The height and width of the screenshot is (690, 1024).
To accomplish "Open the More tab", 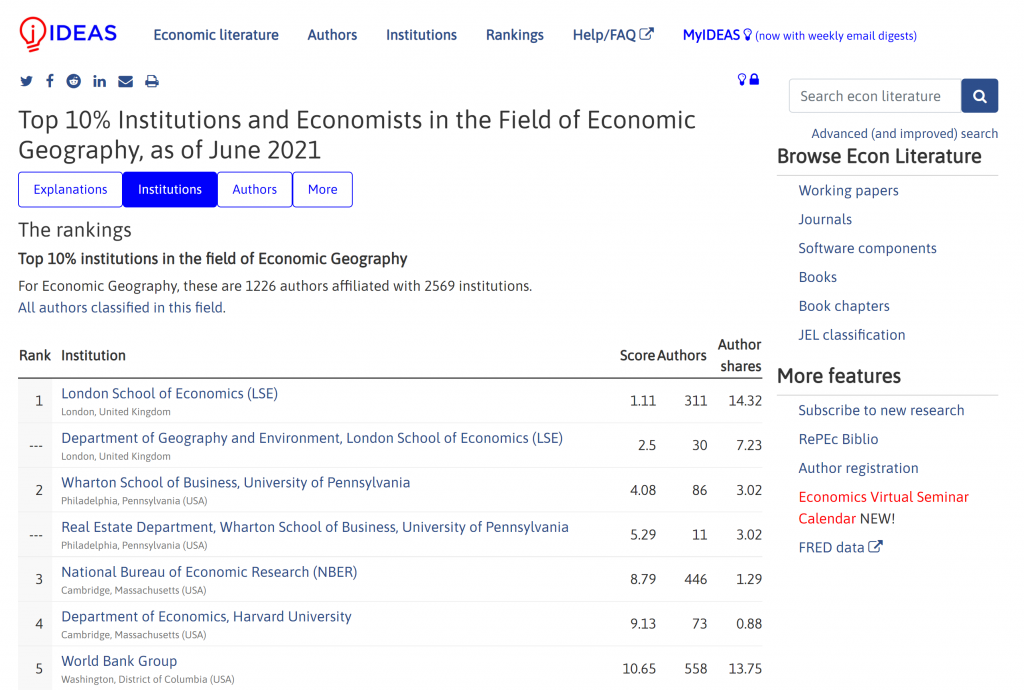I will (323, 189).
